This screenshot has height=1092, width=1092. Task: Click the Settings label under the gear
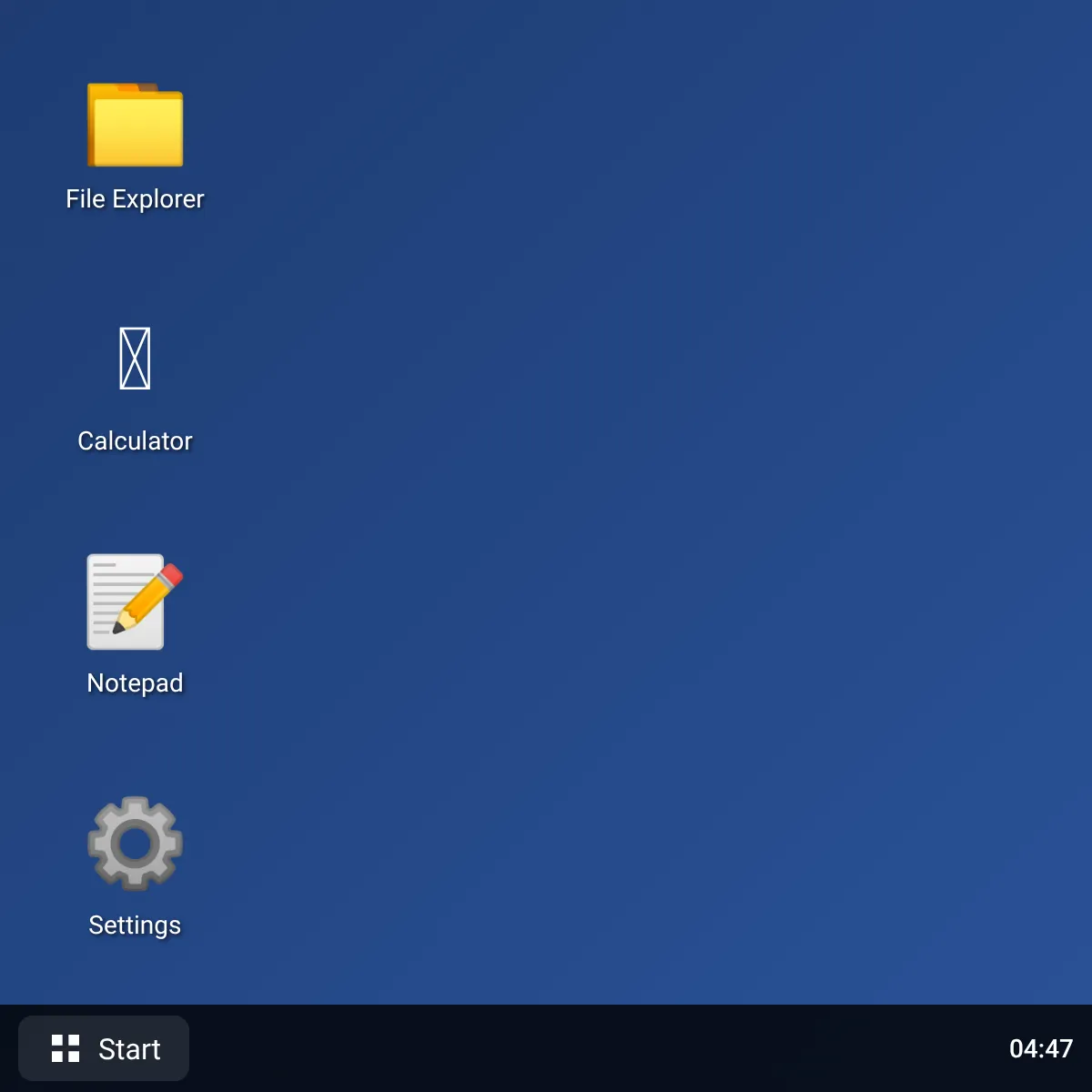pyautogui.click(x=135, y=925)
